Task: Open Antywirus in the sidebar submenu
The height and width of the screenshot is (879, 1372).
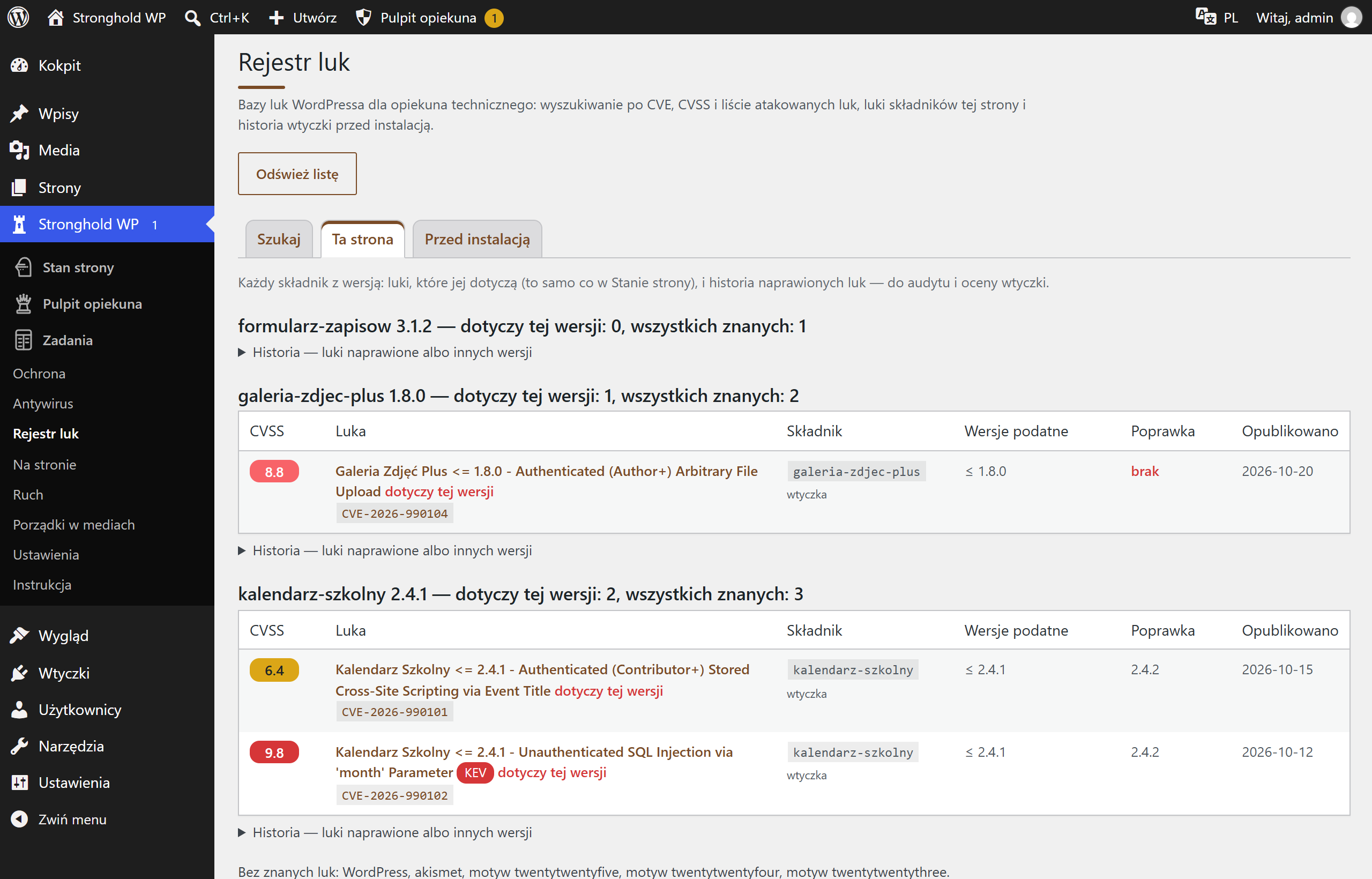Action: (x=43, y=404)
